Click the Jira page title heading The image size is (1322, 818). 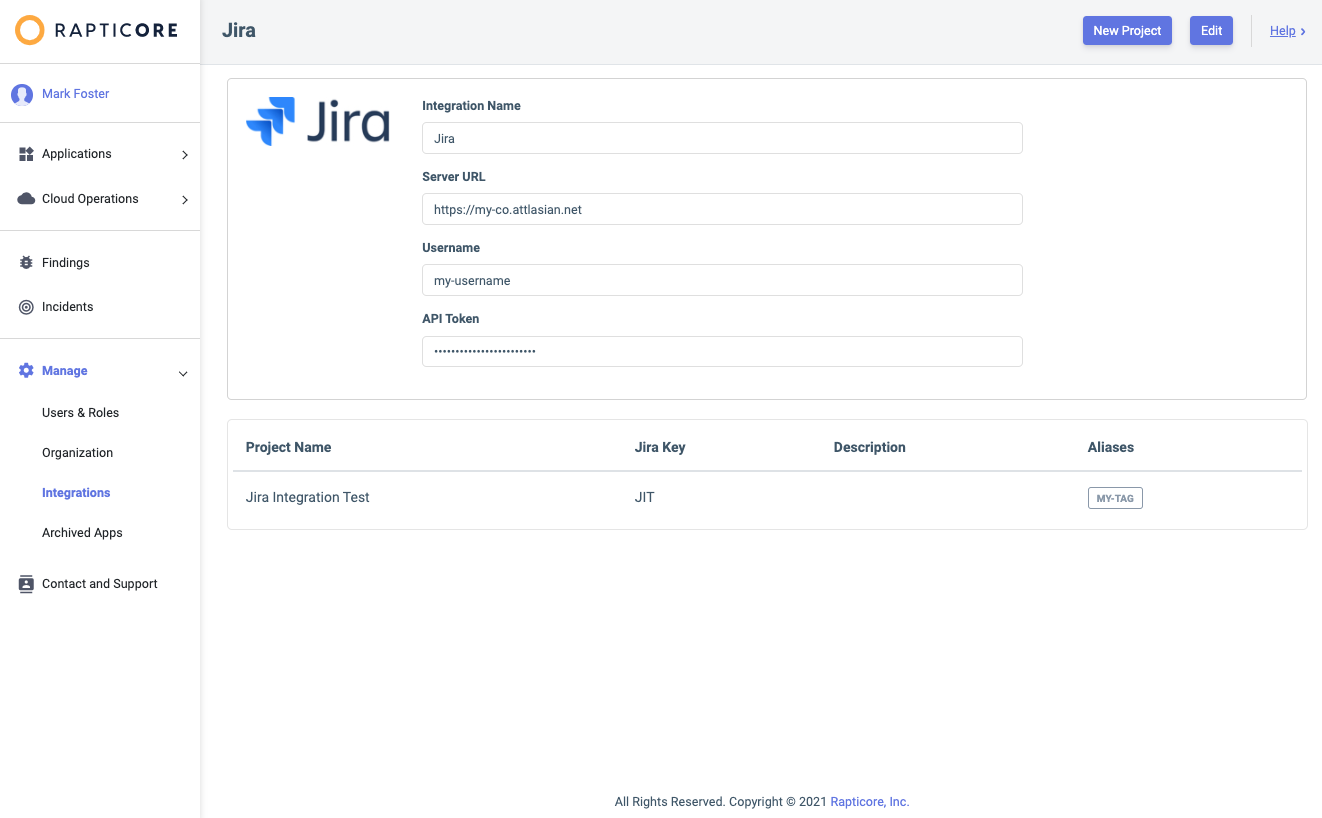[239, 30]
